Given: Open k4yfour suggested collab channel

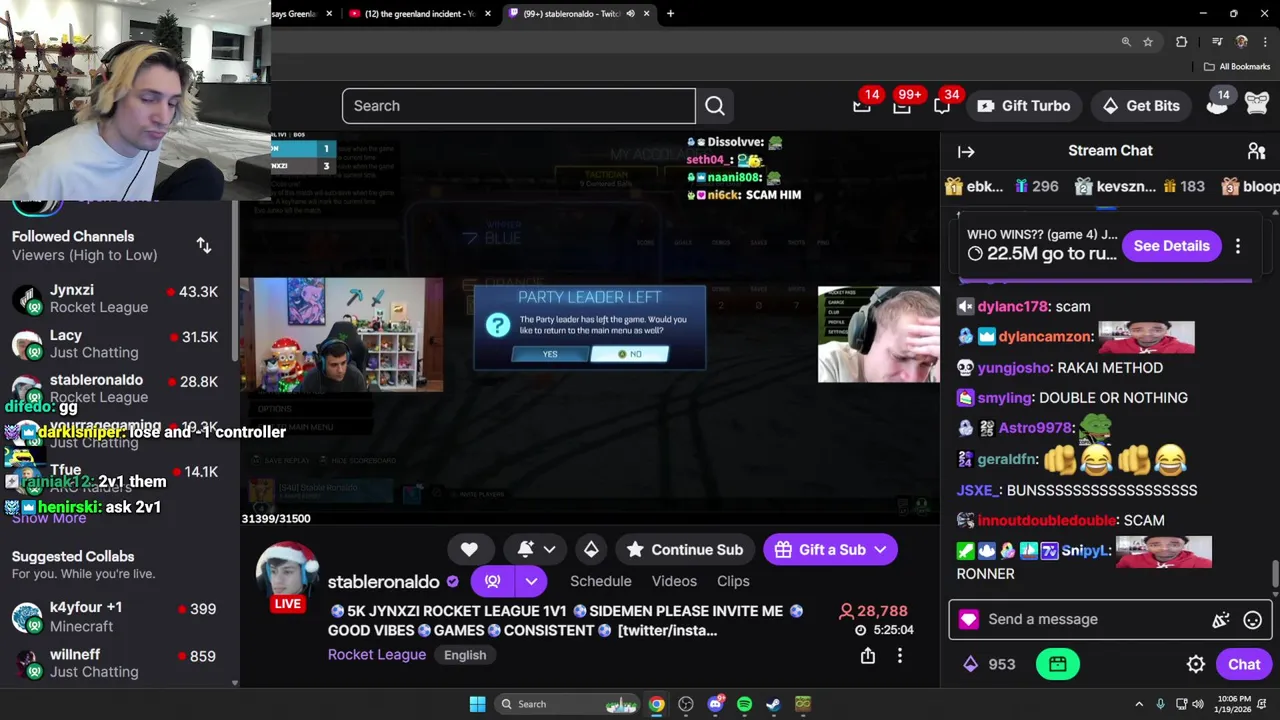Looking at the screenshot, I should tap(120, 616).
